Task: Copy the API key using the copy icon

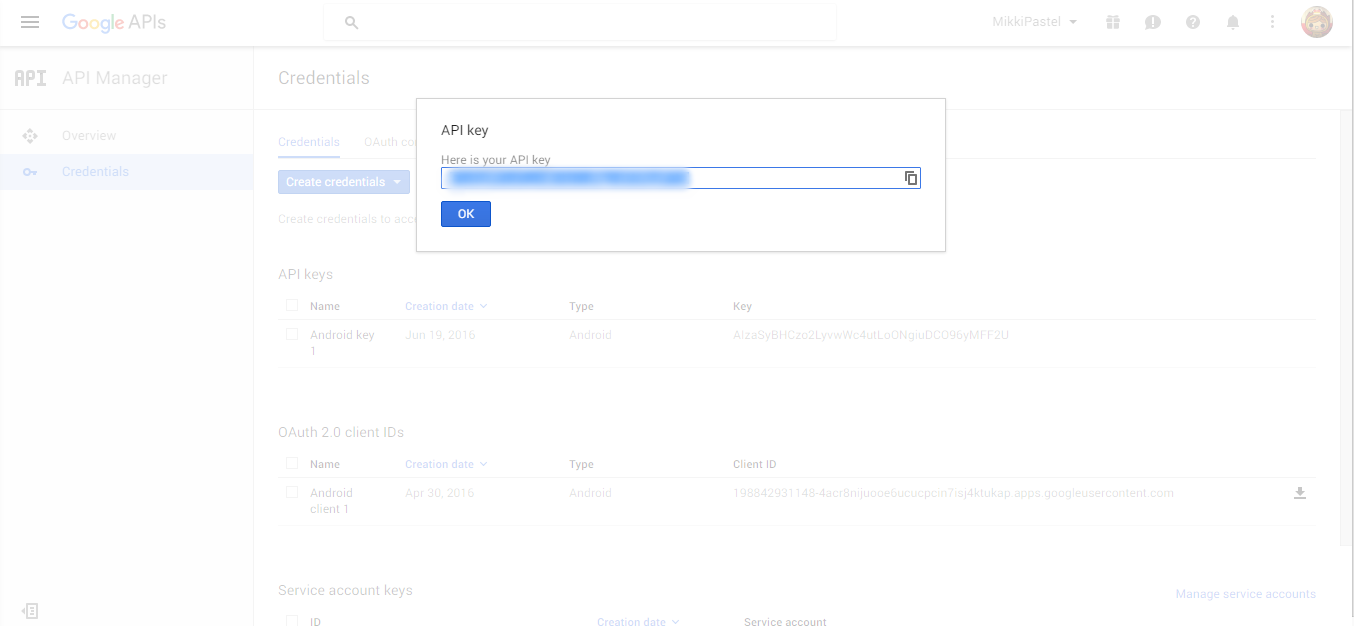Action: [910, 177]
